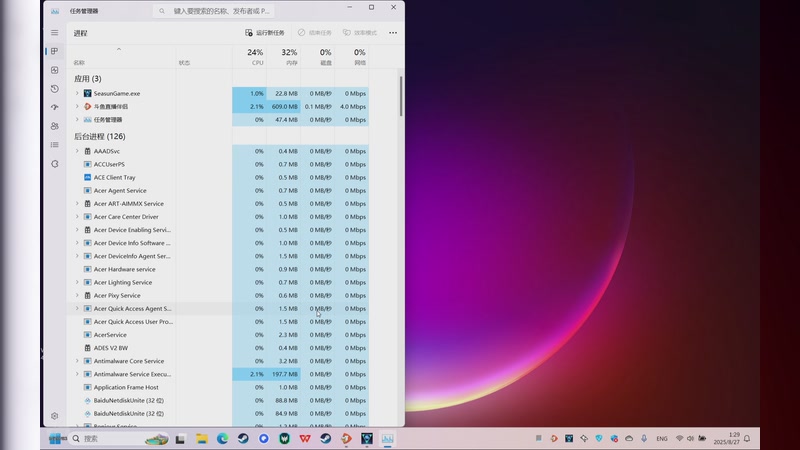Open the Users page in the sidebar
800x450 pixels.
pyautogui.click(x=55, y=126)
